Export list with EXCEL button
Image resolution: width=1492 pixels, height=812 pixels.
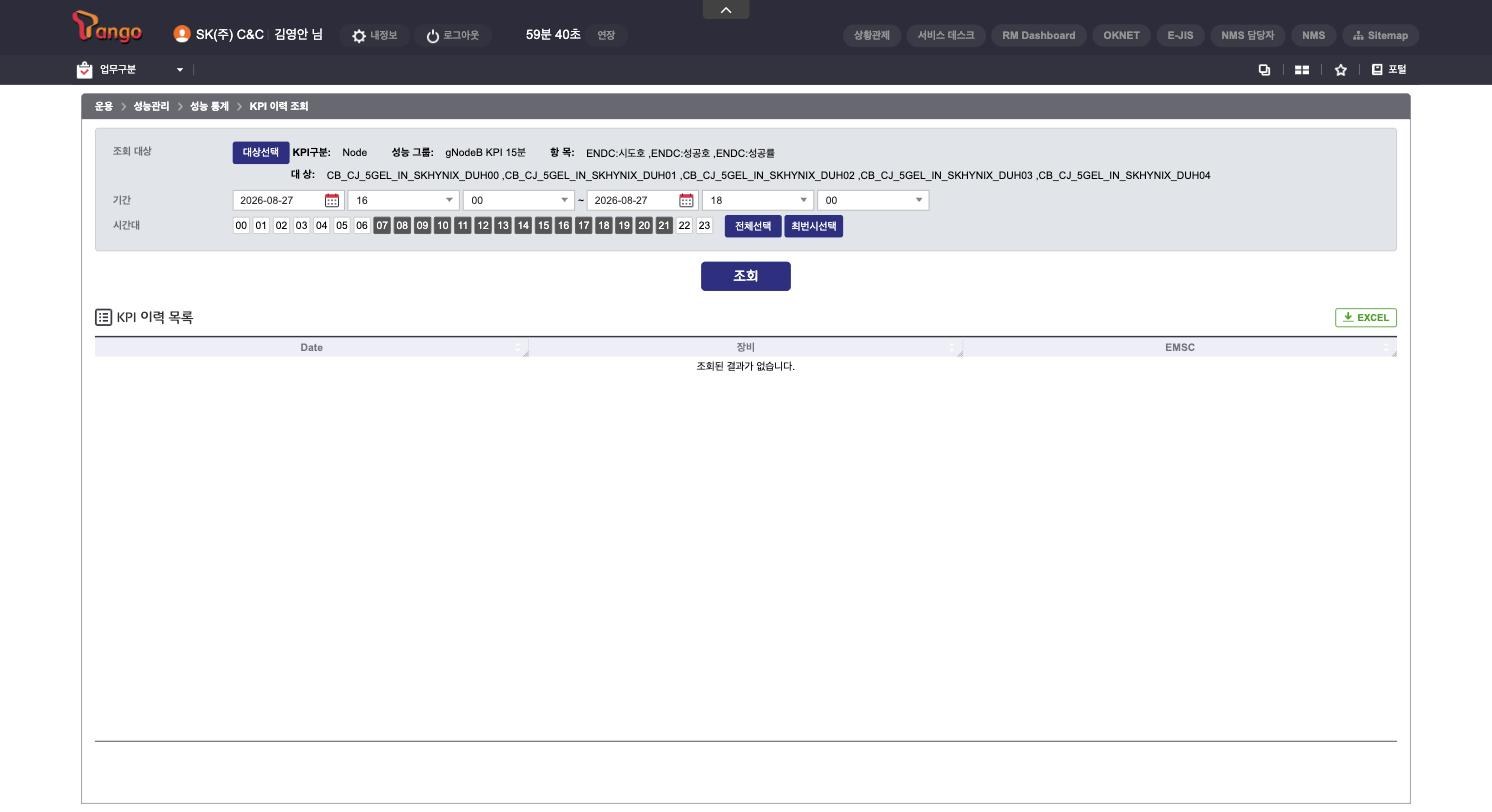coord(1366,318)
